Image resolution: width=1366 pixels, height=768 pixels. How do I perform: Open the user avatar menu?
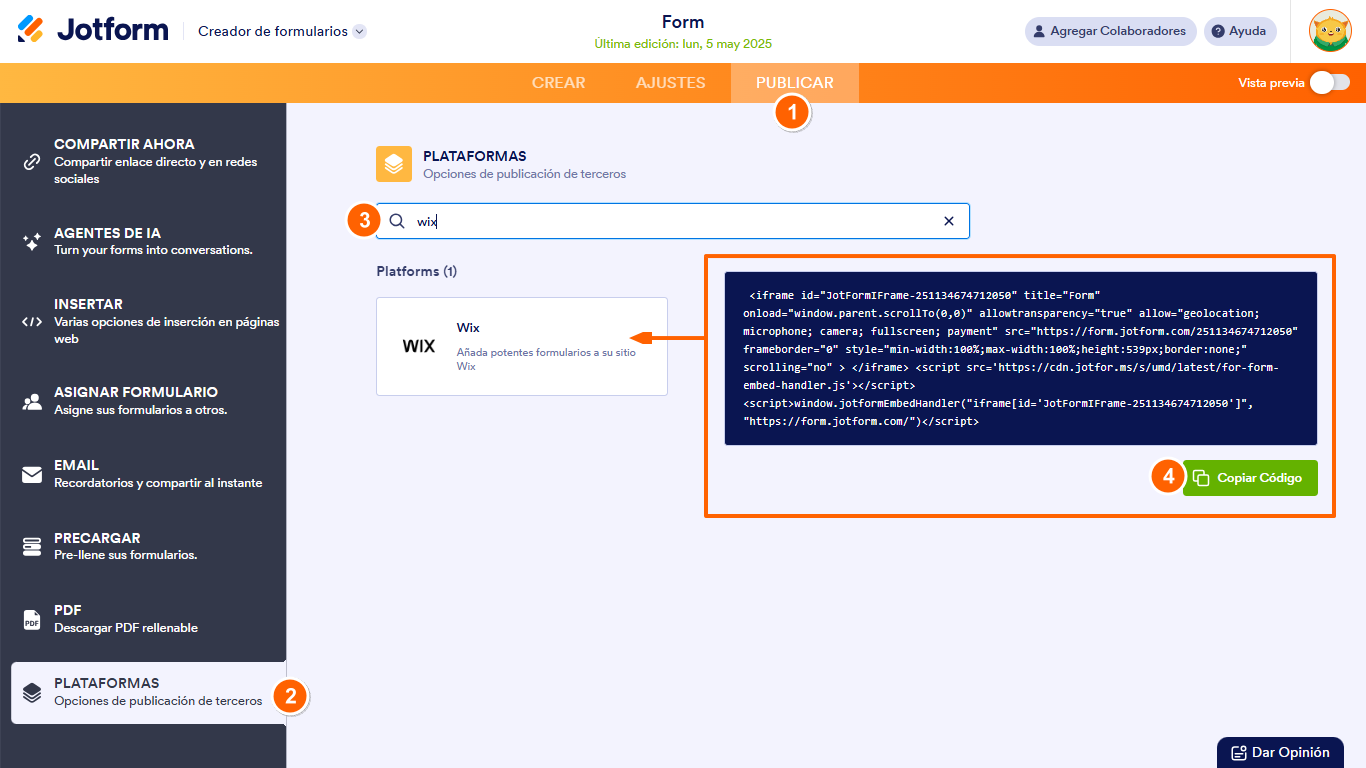[1330, 31]
